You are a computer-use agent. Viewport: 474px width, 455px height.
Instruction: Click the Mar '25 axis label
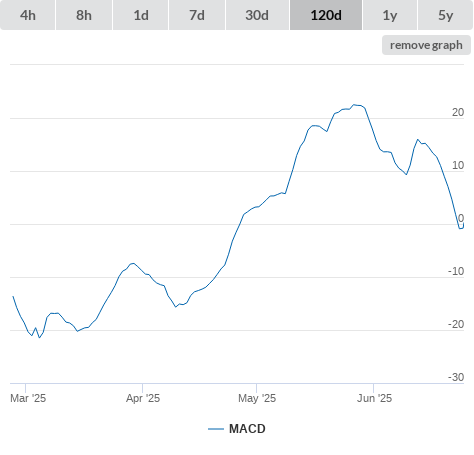28,398
